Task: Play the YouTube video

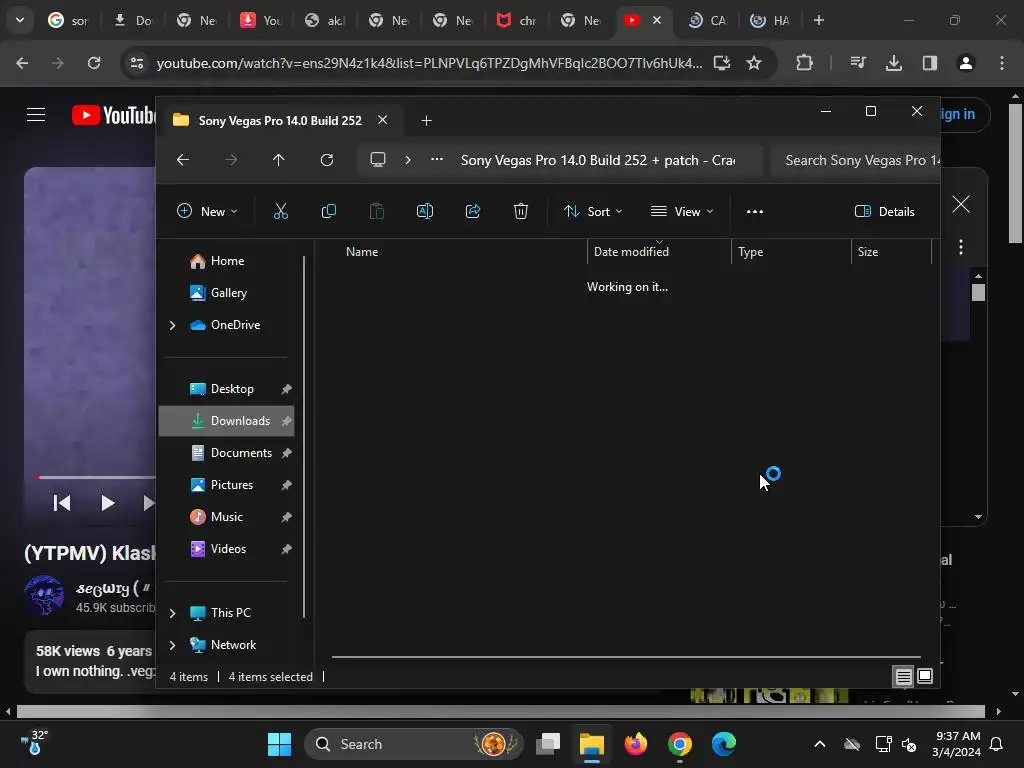Action: point(107,503)
